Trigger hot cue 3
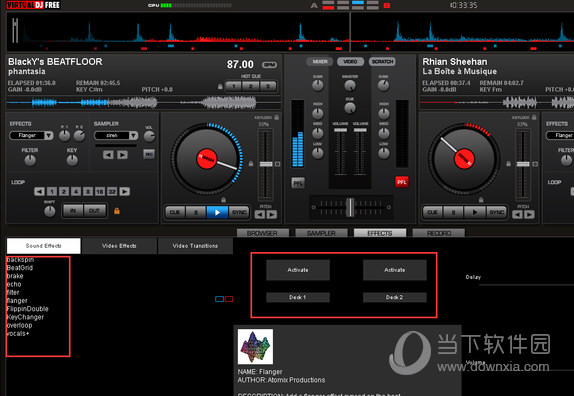574x396 pixels. pos(268,86)
